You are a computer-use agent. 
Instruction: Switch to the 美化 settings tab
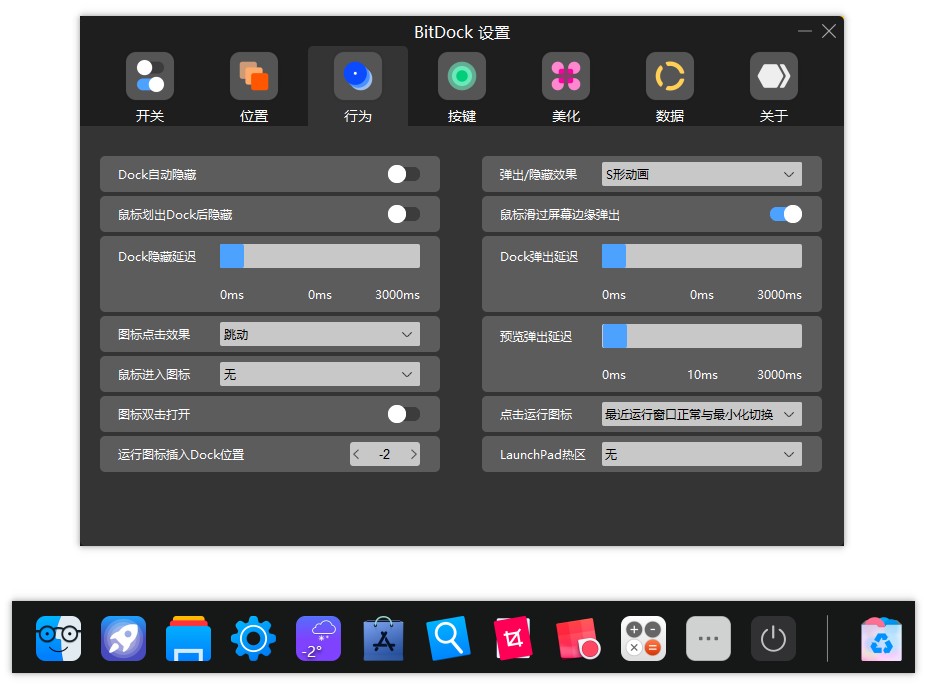565,86
